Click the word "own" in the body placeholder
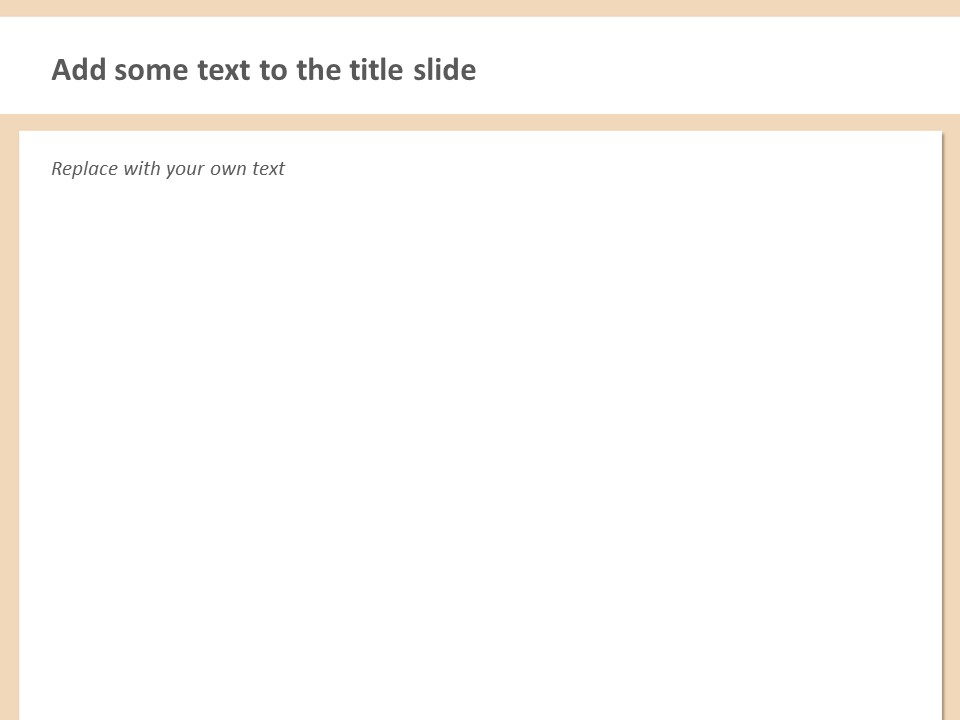Image resolution: width=960 pixels, height=720 pixels. pos(229,169)
